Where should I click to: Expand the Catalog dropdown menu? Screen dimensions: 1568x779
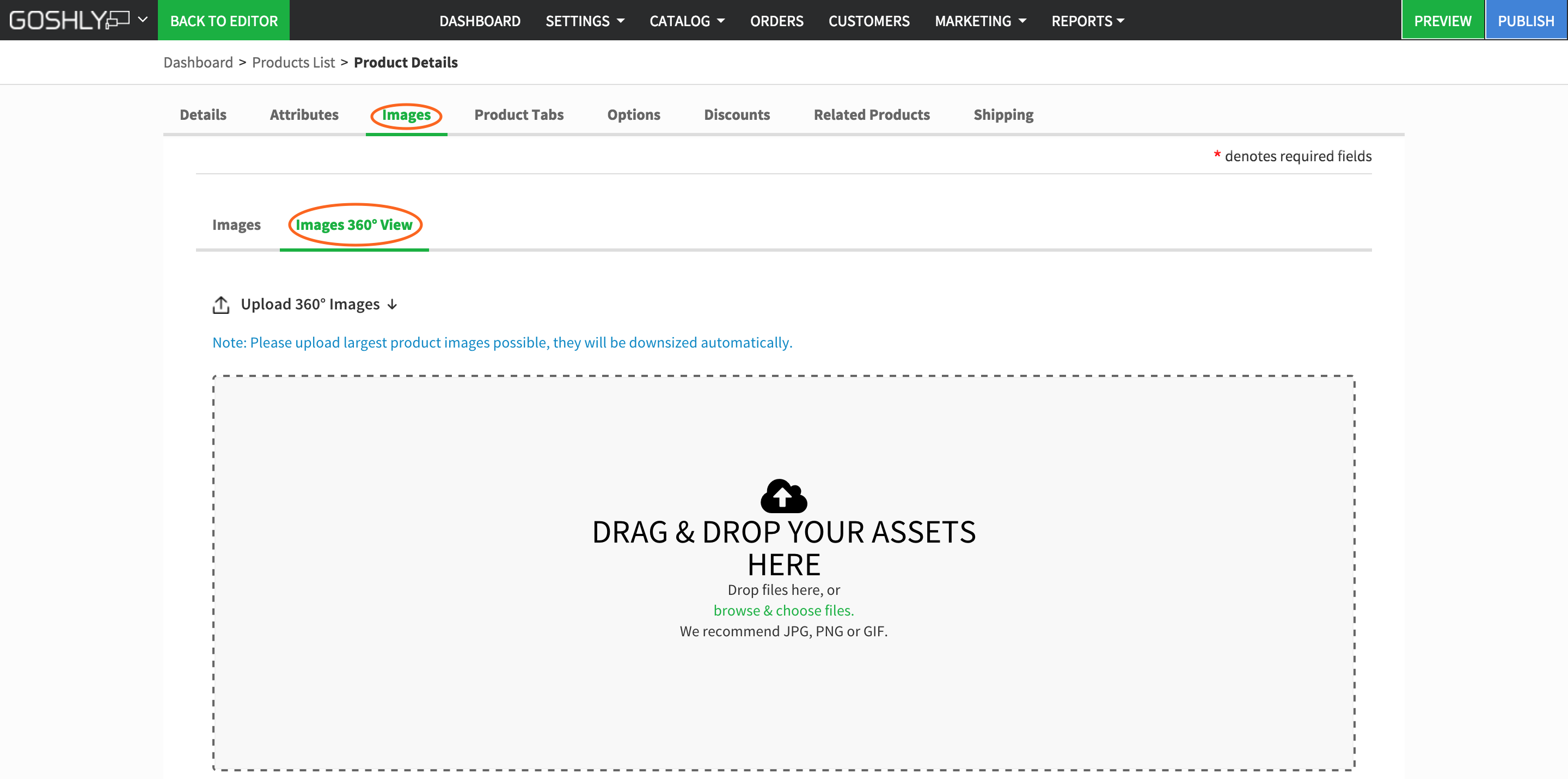coord(687,21)
